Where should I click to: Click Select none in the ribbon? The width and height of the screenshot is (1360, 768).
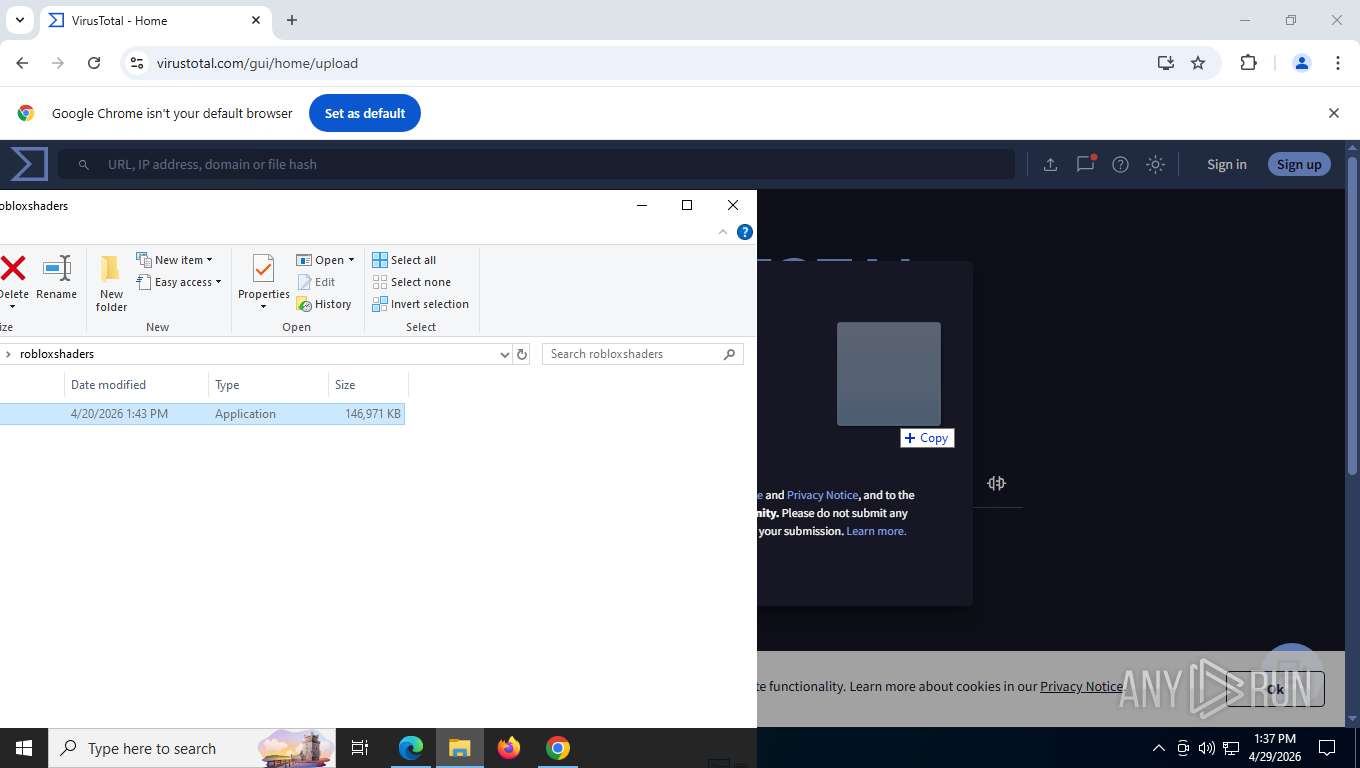[411, 282]
